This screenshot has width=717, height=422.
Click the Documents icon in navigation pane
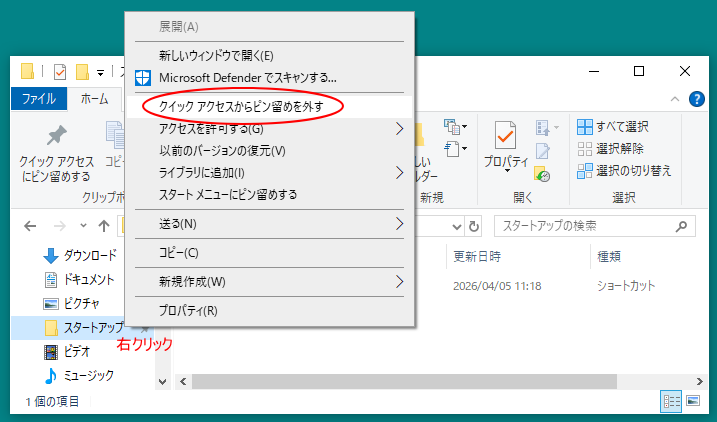tap(51, 280)
